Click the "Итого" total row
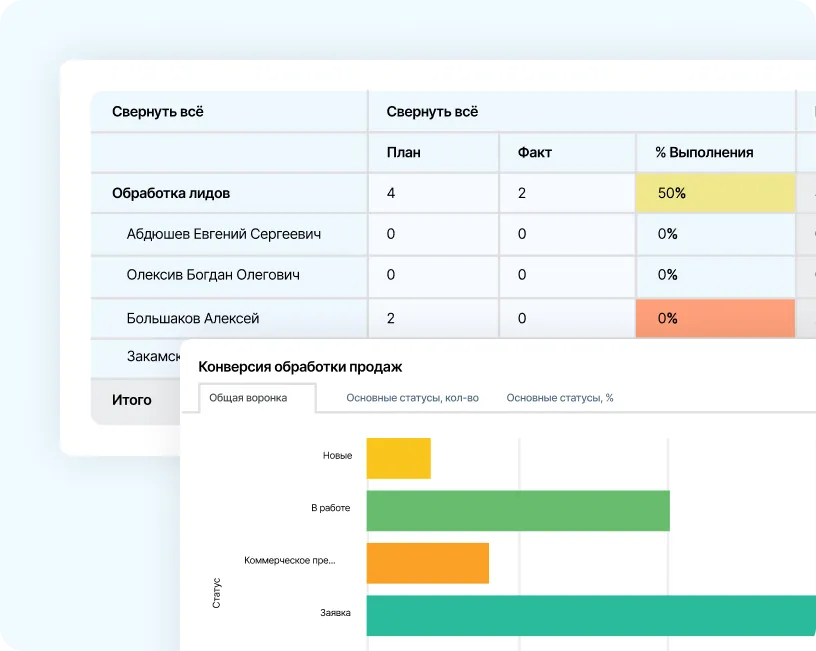Screen dimensions: 816x651 click(x=132, y=400)
